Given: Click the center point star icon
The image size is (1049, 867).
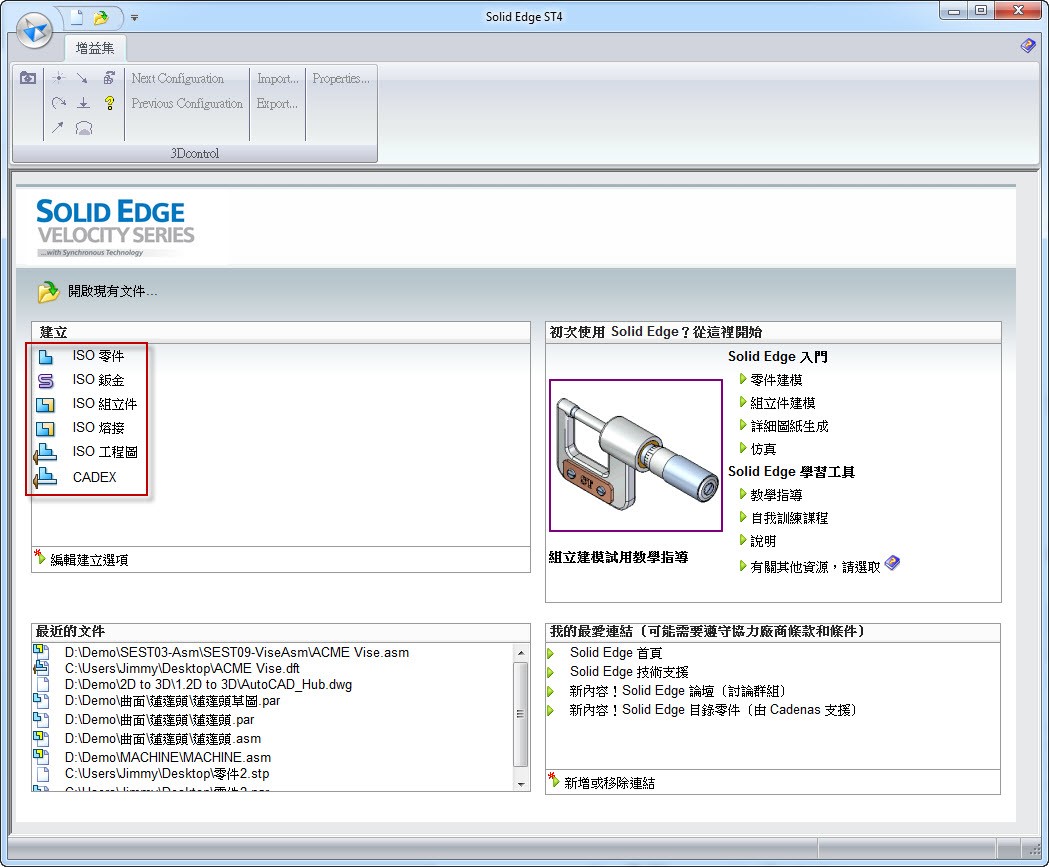Looking at the screenshot, I should tap(59, 78).
